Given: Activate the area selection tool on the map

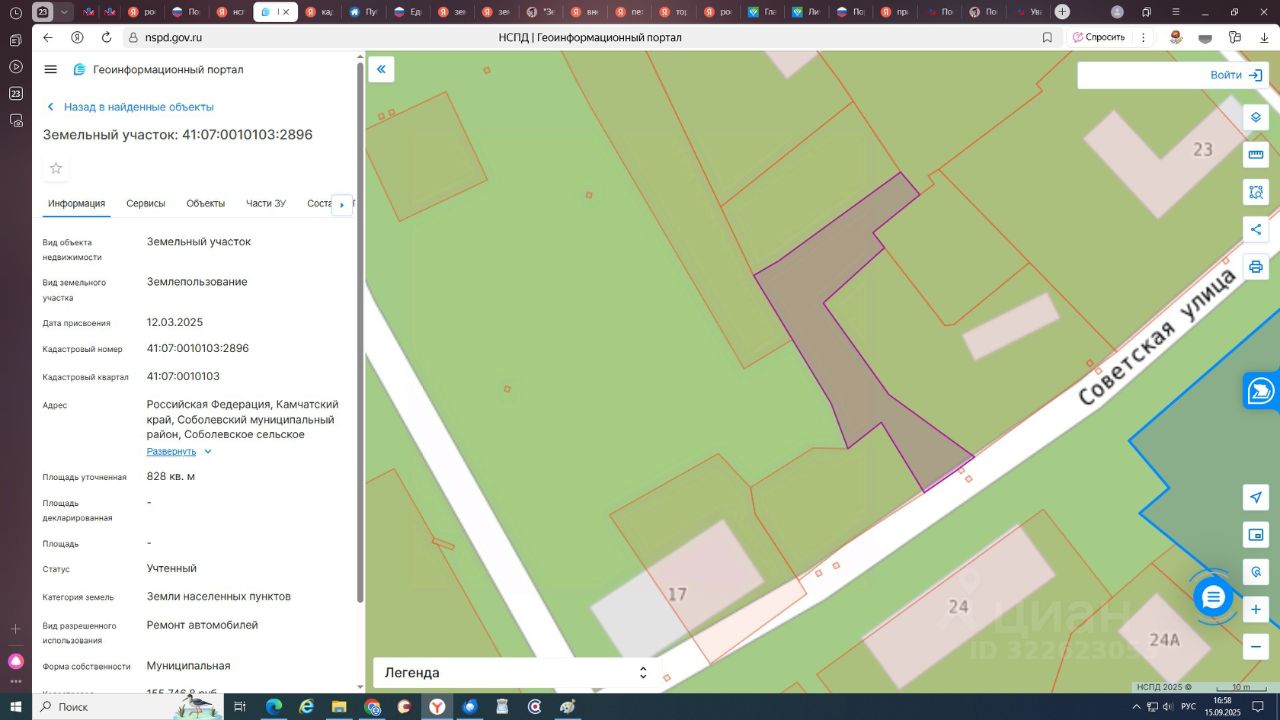Looking at the screenshot, I should coord(1256,192).
